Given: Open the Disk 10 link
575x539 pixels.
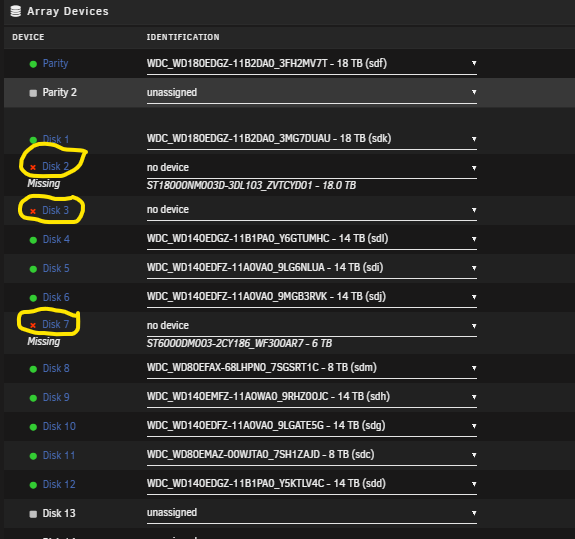Looking at the screenshot, I should pyautogui.click(x=59, y=426).
